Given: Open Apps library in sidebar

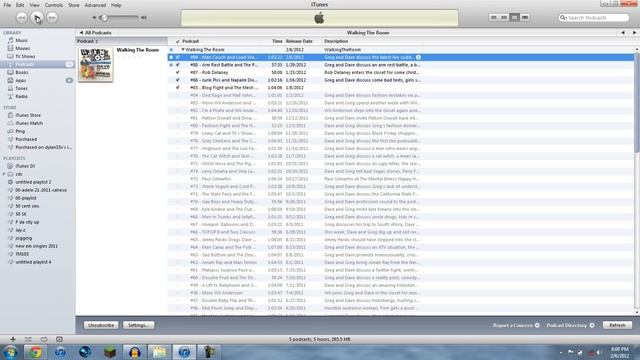Looking at the screenshot, I should (x=20, y=80).
